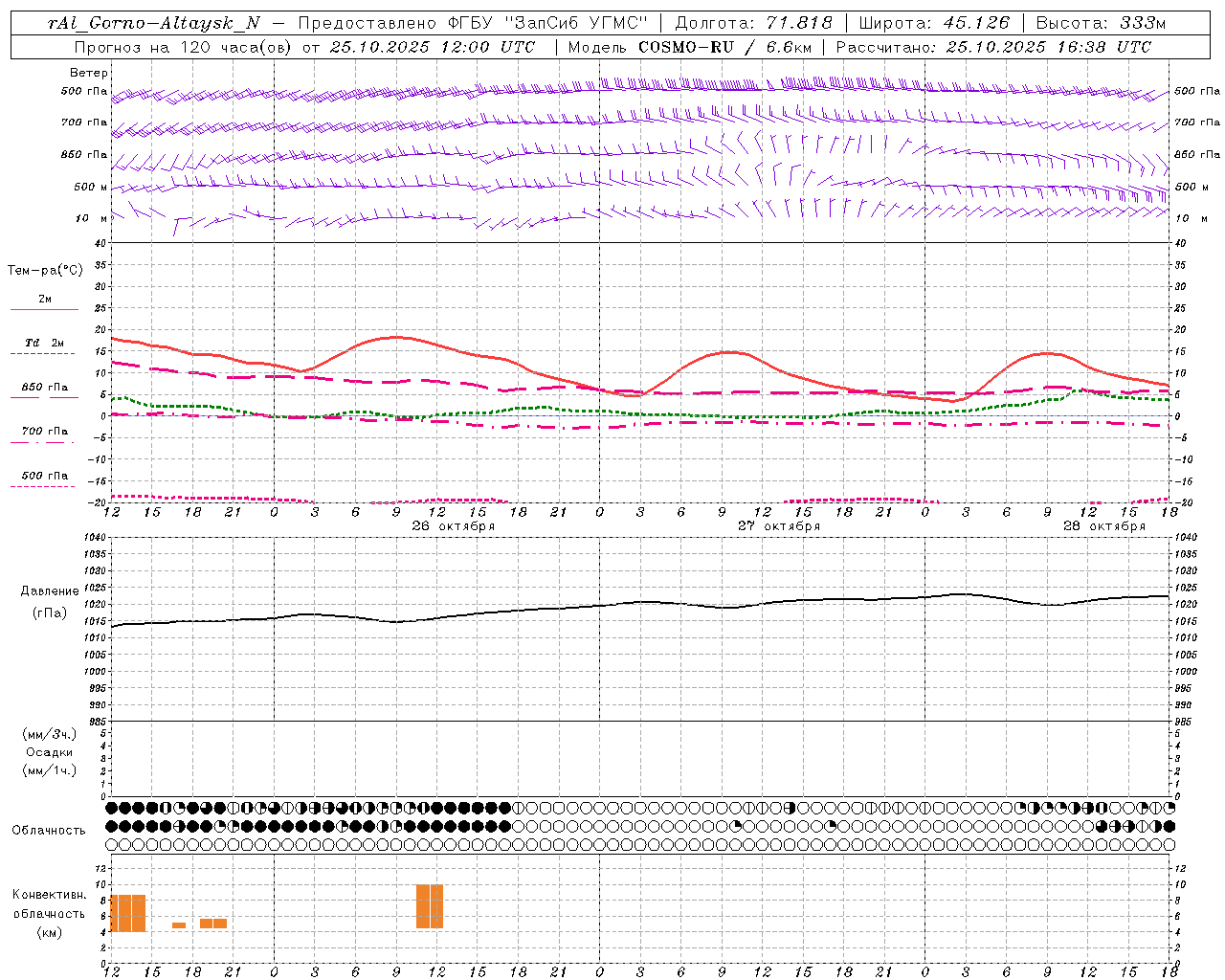
Task: Click the dashed line sample under Td 2м legend
Action: click(x=42, y=353)
